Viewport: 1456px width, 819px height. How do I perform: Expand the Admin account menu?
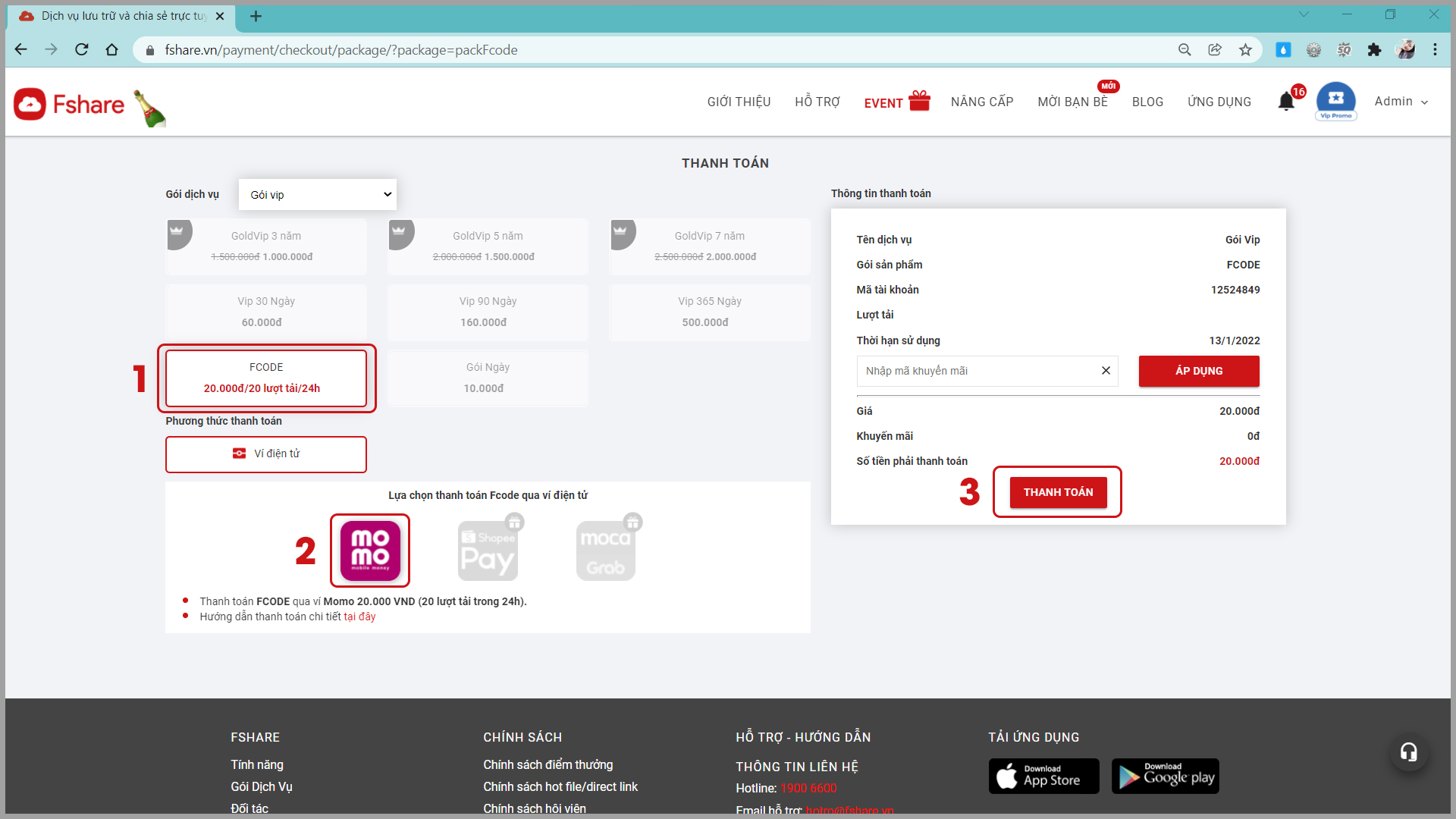[x=1401, y=102]
